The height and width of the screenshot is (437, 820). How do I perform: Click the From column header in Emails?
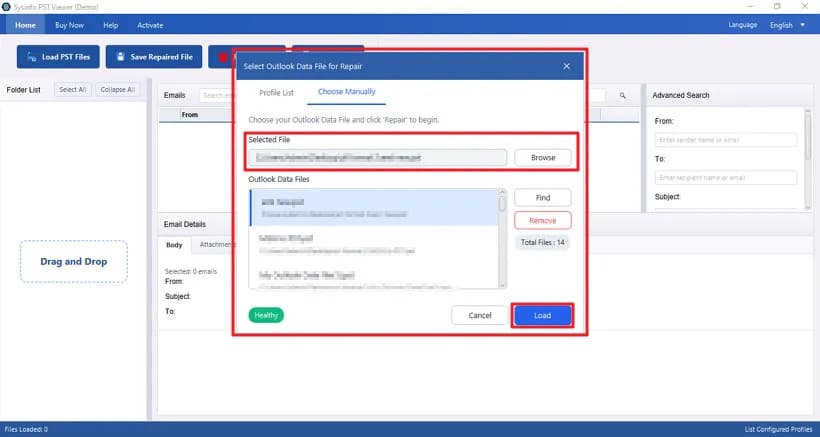(189, 114)
